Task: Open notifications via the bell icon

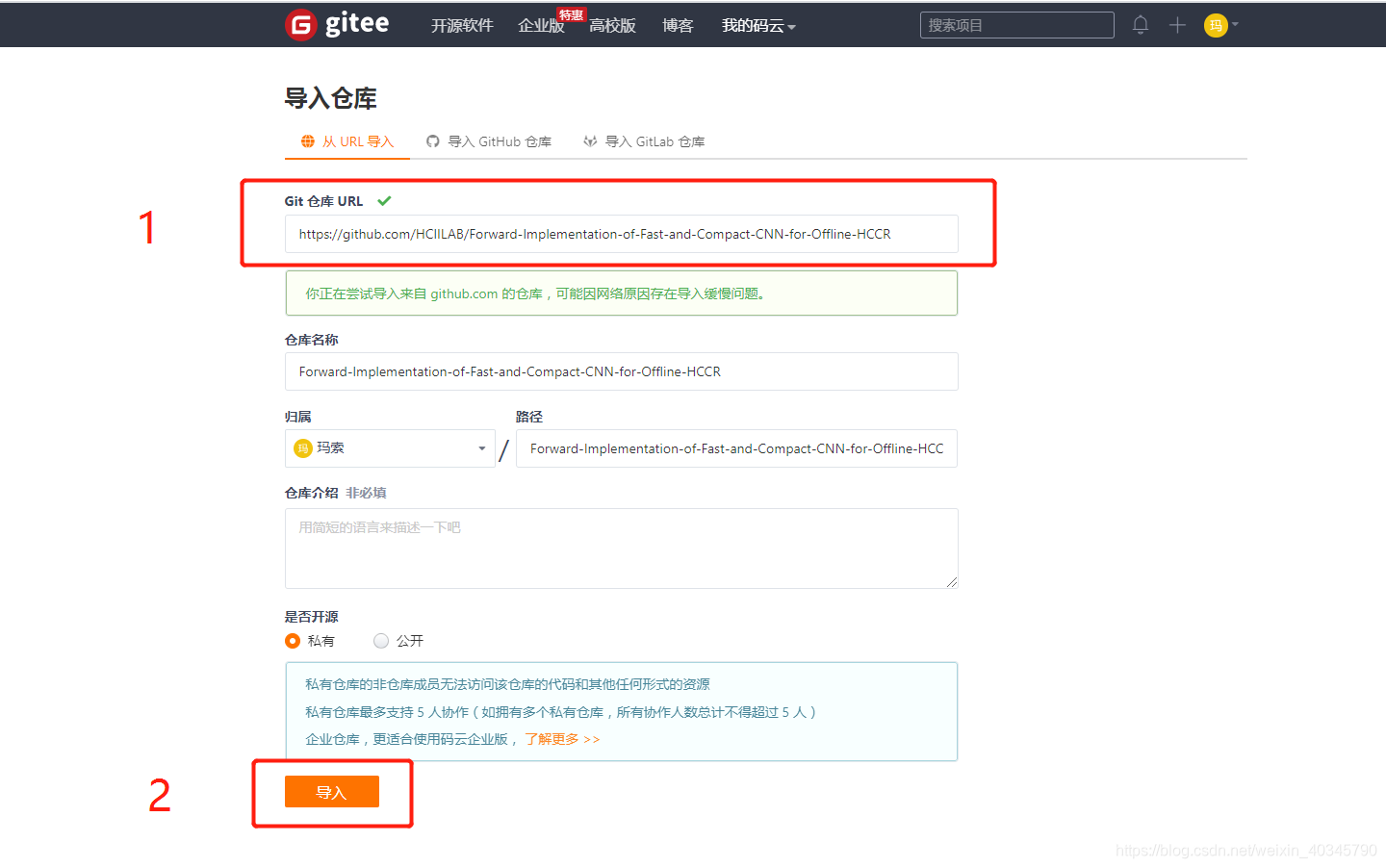Action: (1141, 25)
